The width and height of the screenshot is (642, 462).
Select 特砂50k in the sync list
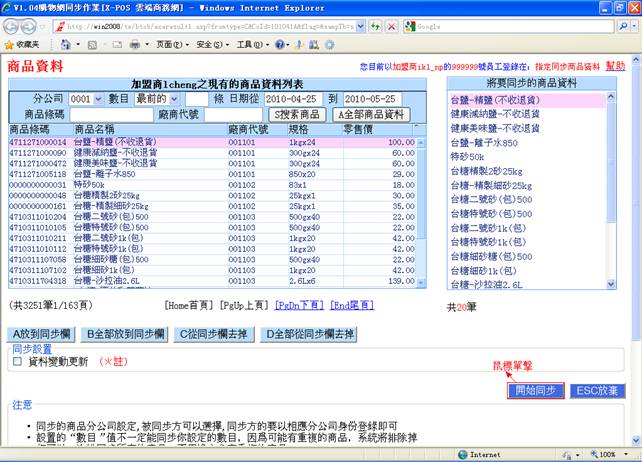(x=468, y=157)
